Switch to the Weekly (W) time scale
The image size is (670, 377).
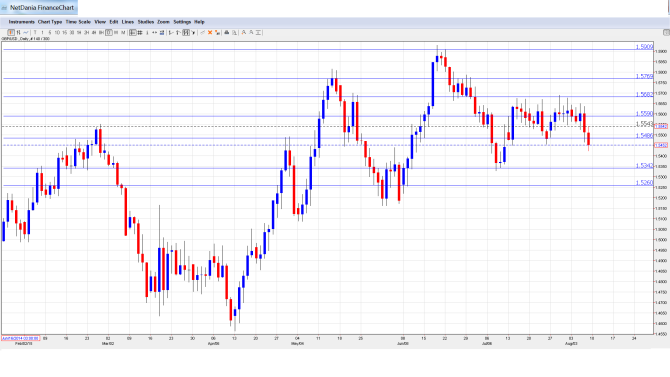point(116,32)
